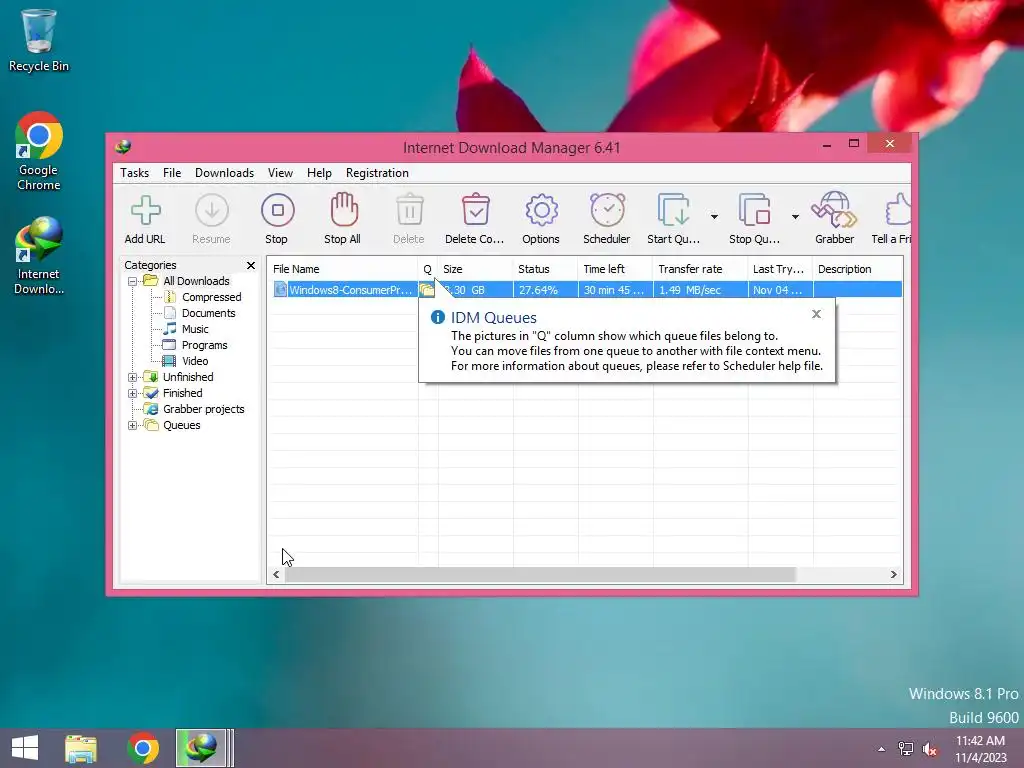This screenshot has width=1024, height=768.
Task: Click the greyed Delete trash icon
Action: tap(409, 210)
